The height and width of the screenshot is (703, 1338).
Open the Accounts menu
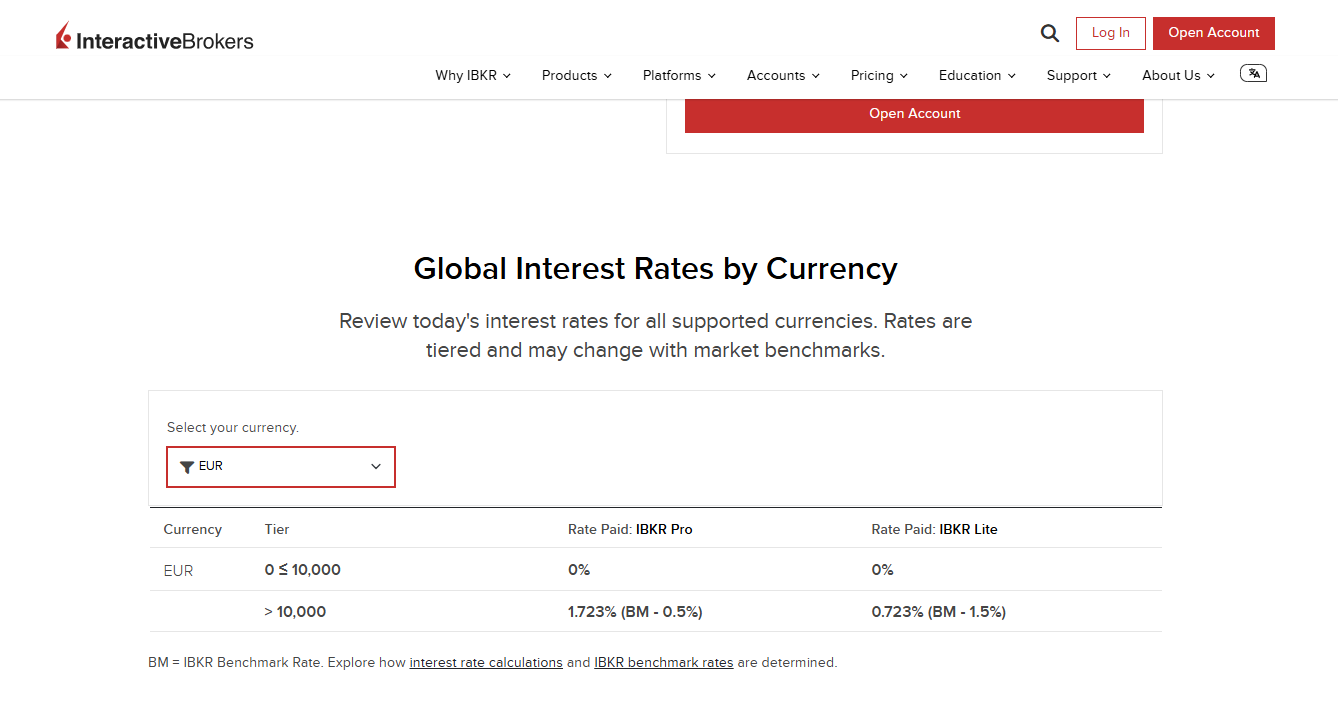pos(783,75)
